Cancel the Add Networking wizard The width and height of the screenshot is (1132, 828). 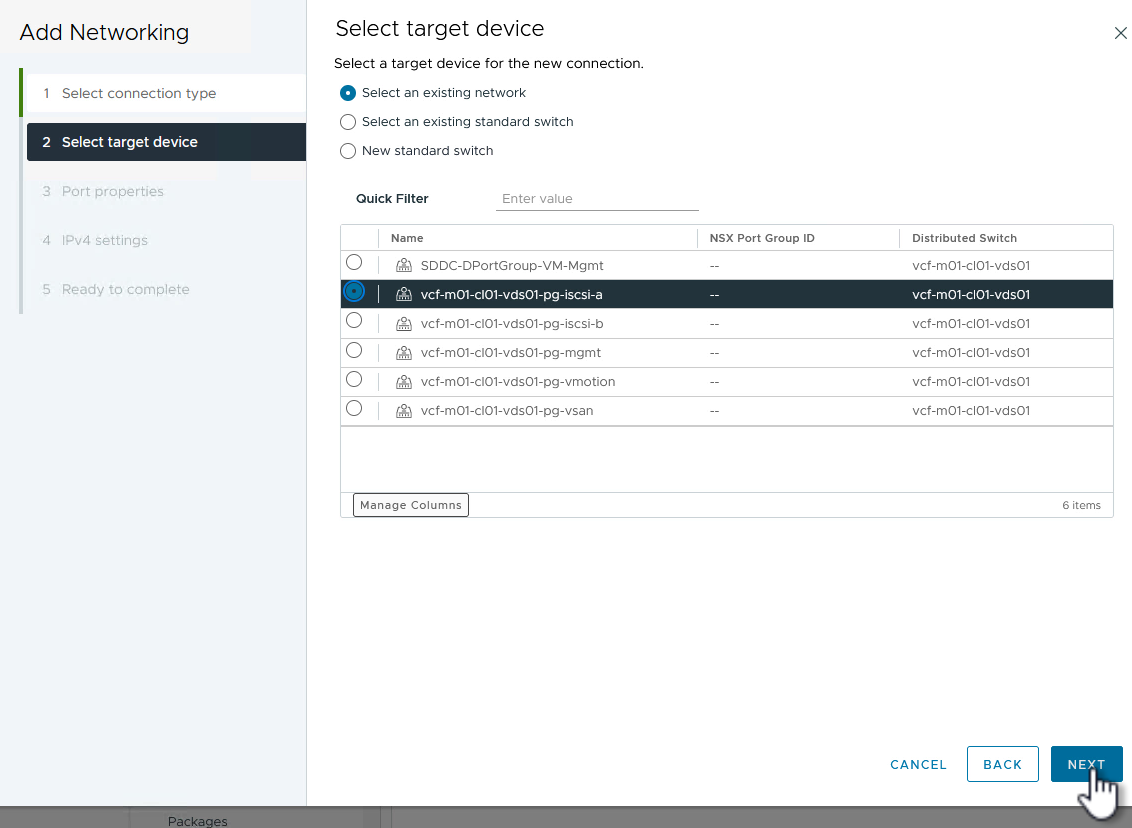[918, 764]
